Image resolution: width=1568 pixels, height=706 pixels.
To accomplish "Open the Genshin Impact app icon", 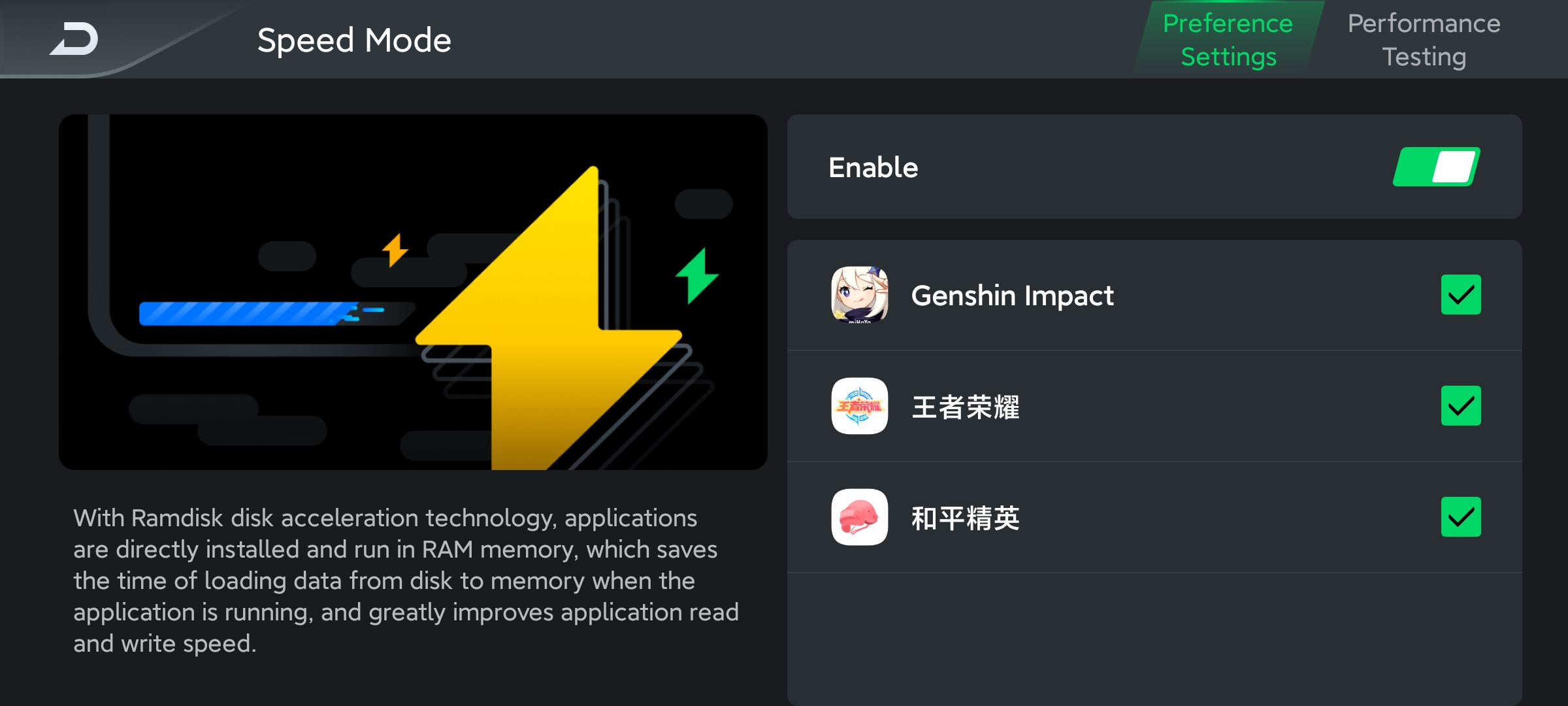I will [x=859, y=295].
